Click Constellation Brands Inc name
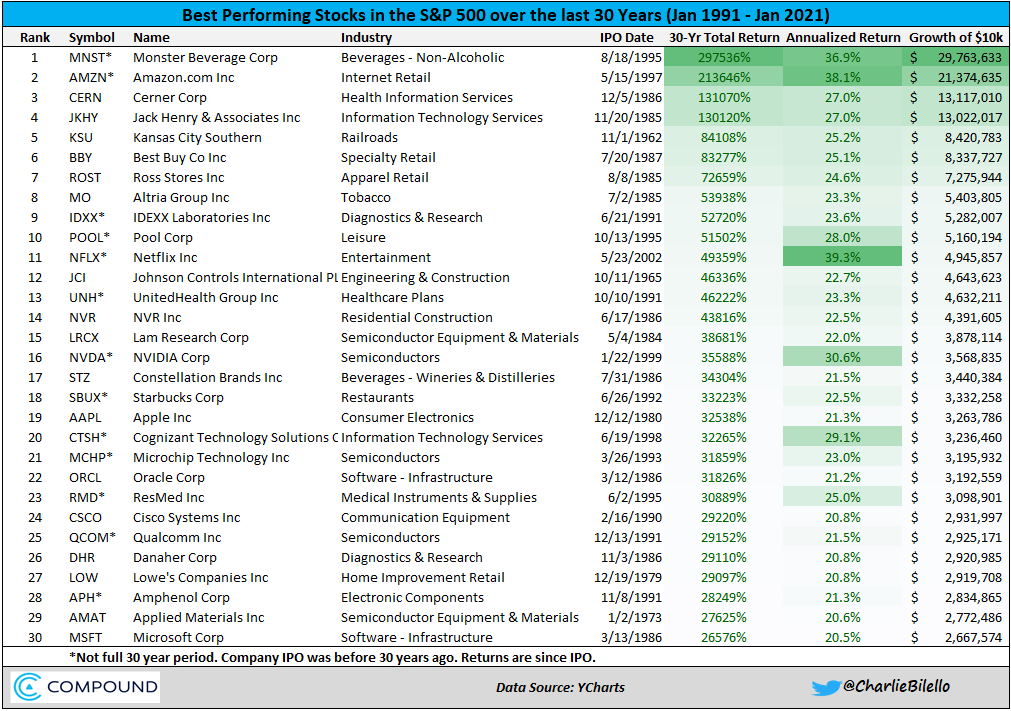 click(208, 377)
